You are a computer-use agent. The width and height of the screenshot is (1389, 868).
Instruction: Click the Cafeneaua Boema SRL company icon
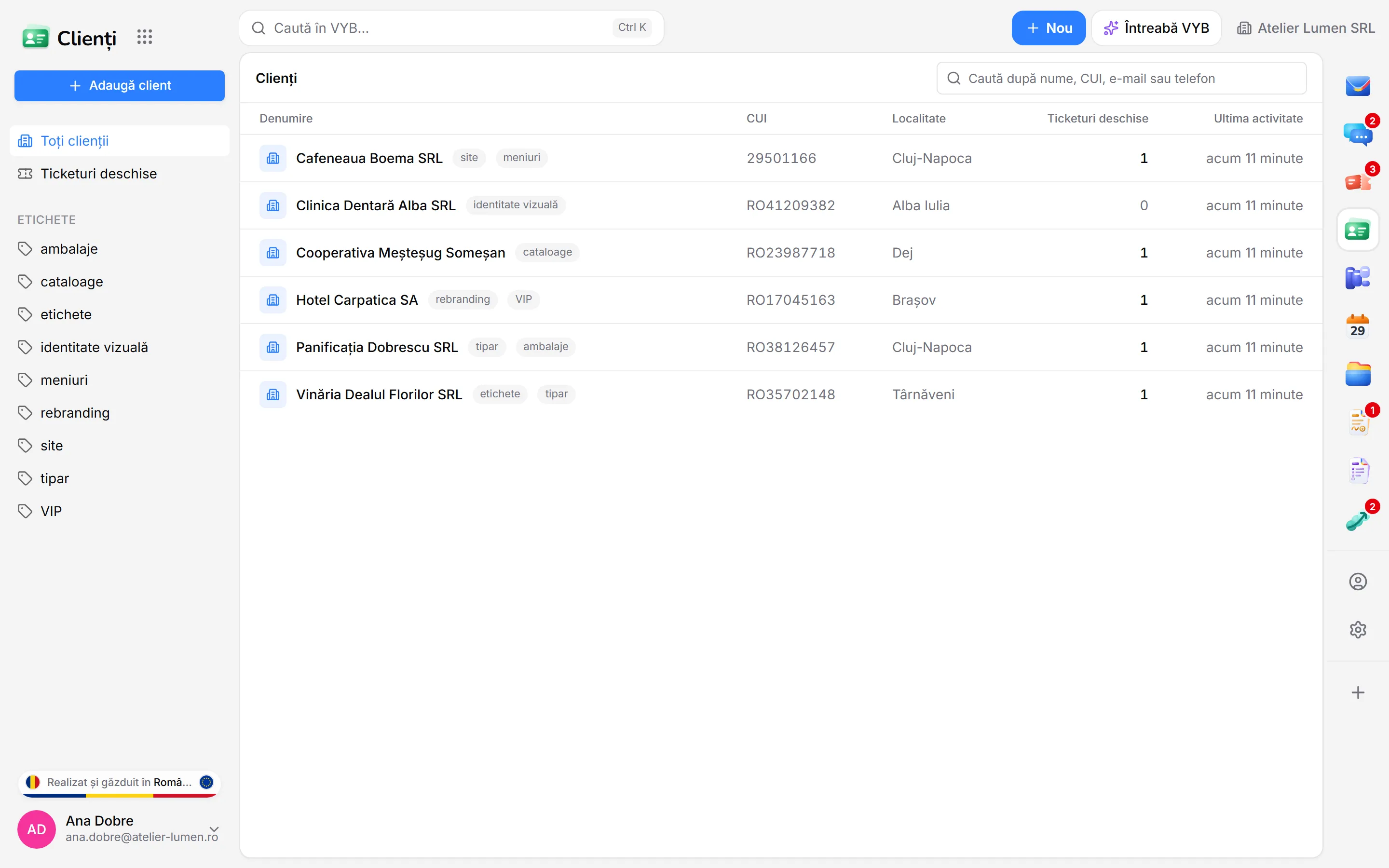tap(272, 158)
